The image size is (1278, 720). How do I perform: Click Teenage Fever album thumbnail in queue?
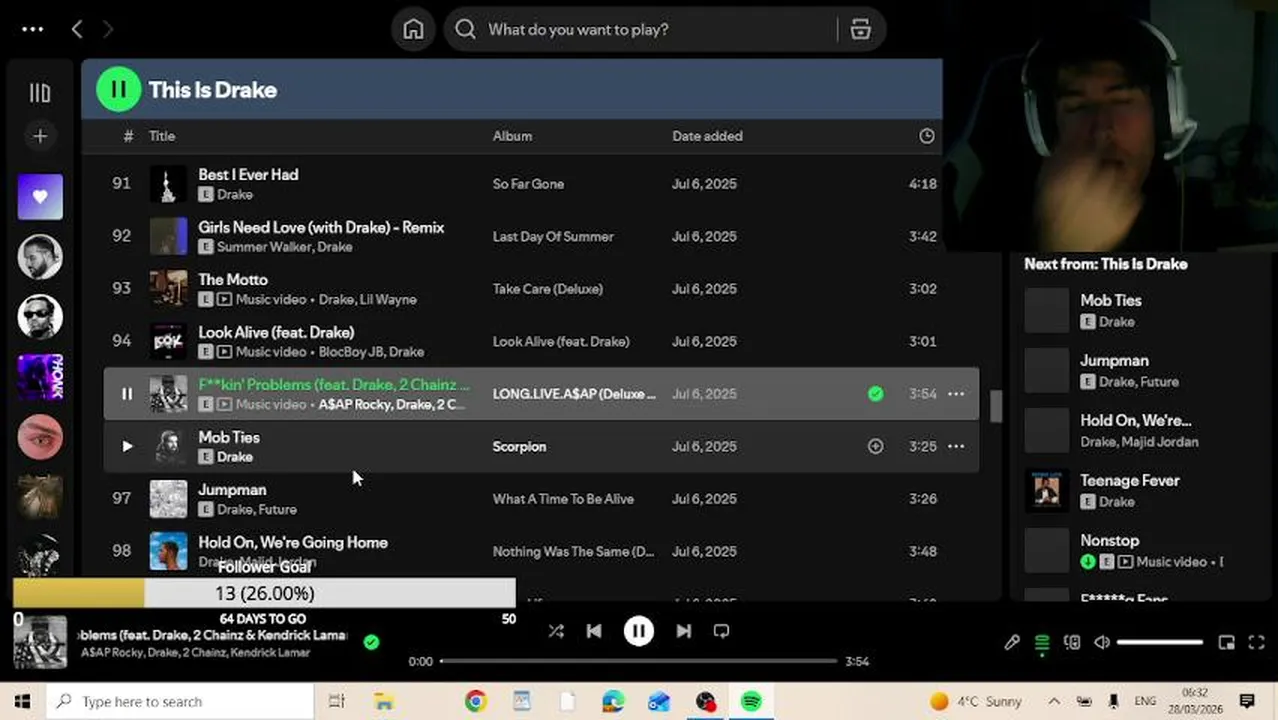tap(1047, 490)
